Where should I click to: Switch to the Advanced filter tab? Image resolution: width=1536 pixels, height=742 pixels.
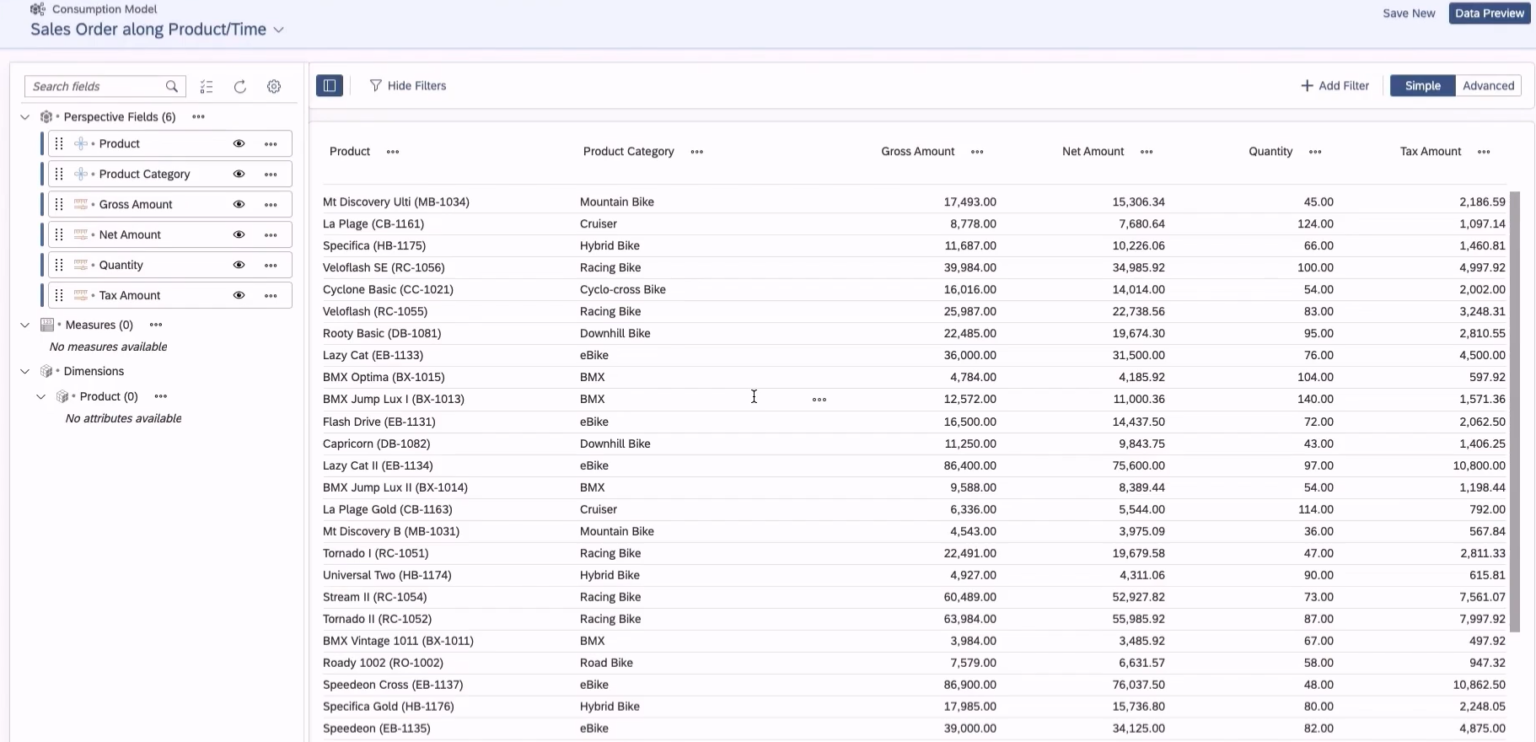(x=1487, y=85)
